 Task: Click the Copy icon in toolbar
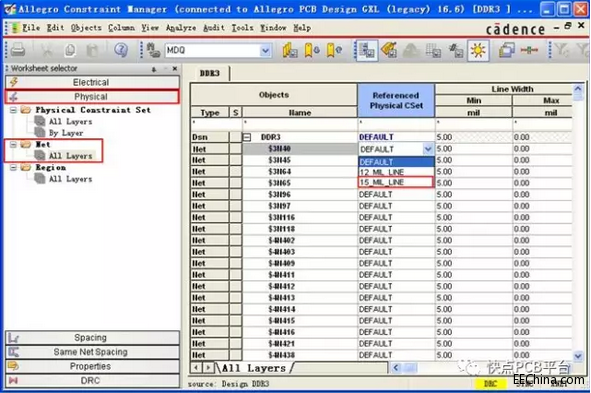(70, 50)
